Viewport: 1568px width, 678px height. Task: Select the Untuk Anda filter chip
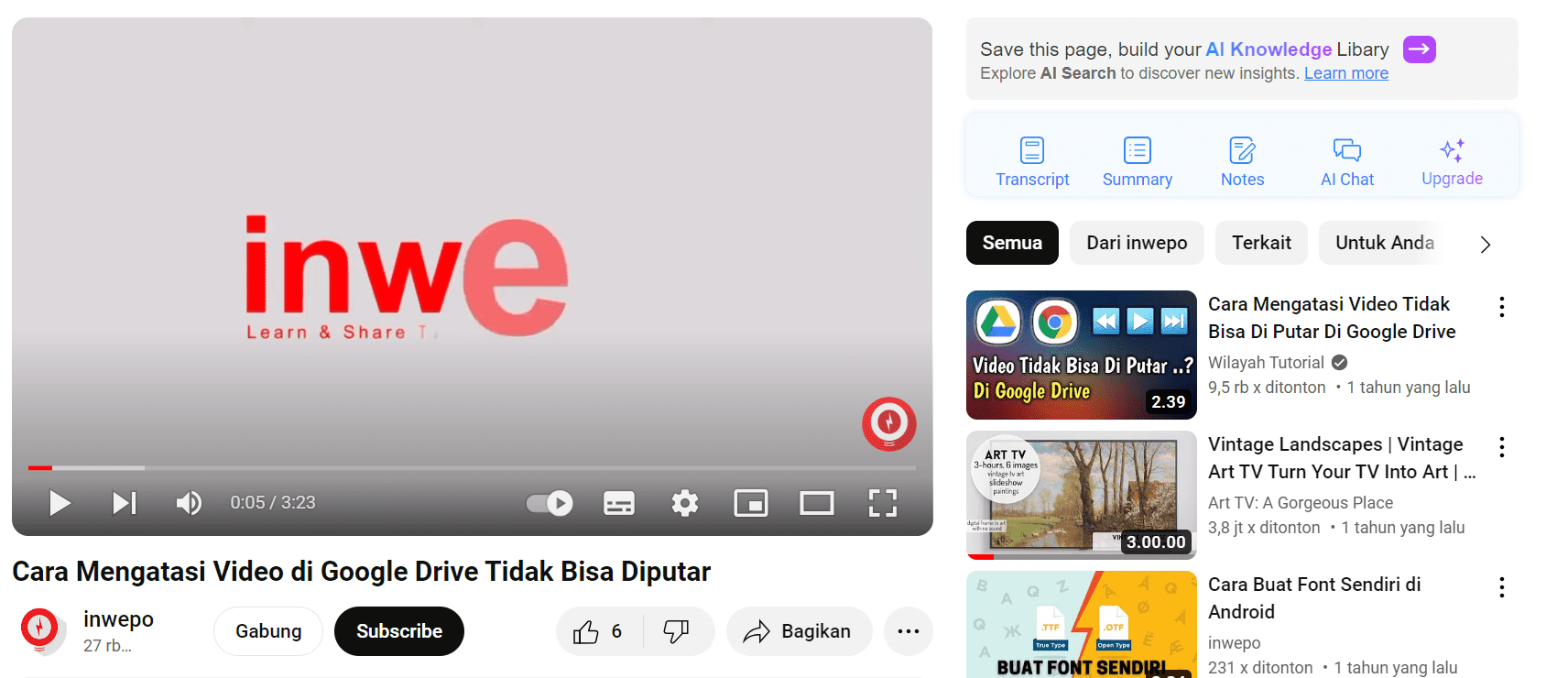[1385, 243]
